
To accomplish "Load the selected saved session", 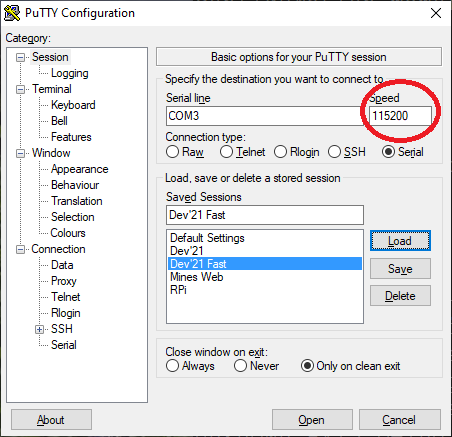I will coord(400,241).
